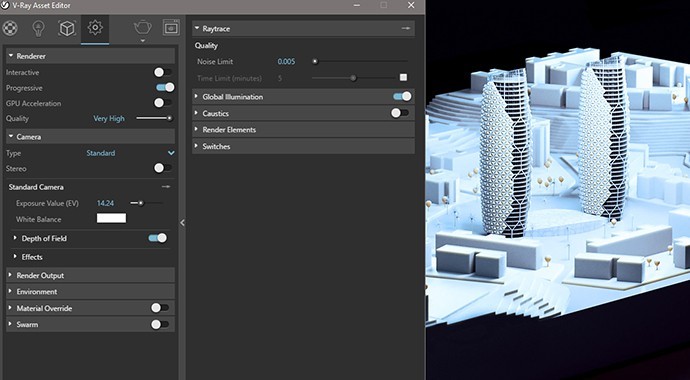The height and width of the screenshot is (380, 690).
Task: Click the V-Ray logo in title bar
Action: coord(5,5)
